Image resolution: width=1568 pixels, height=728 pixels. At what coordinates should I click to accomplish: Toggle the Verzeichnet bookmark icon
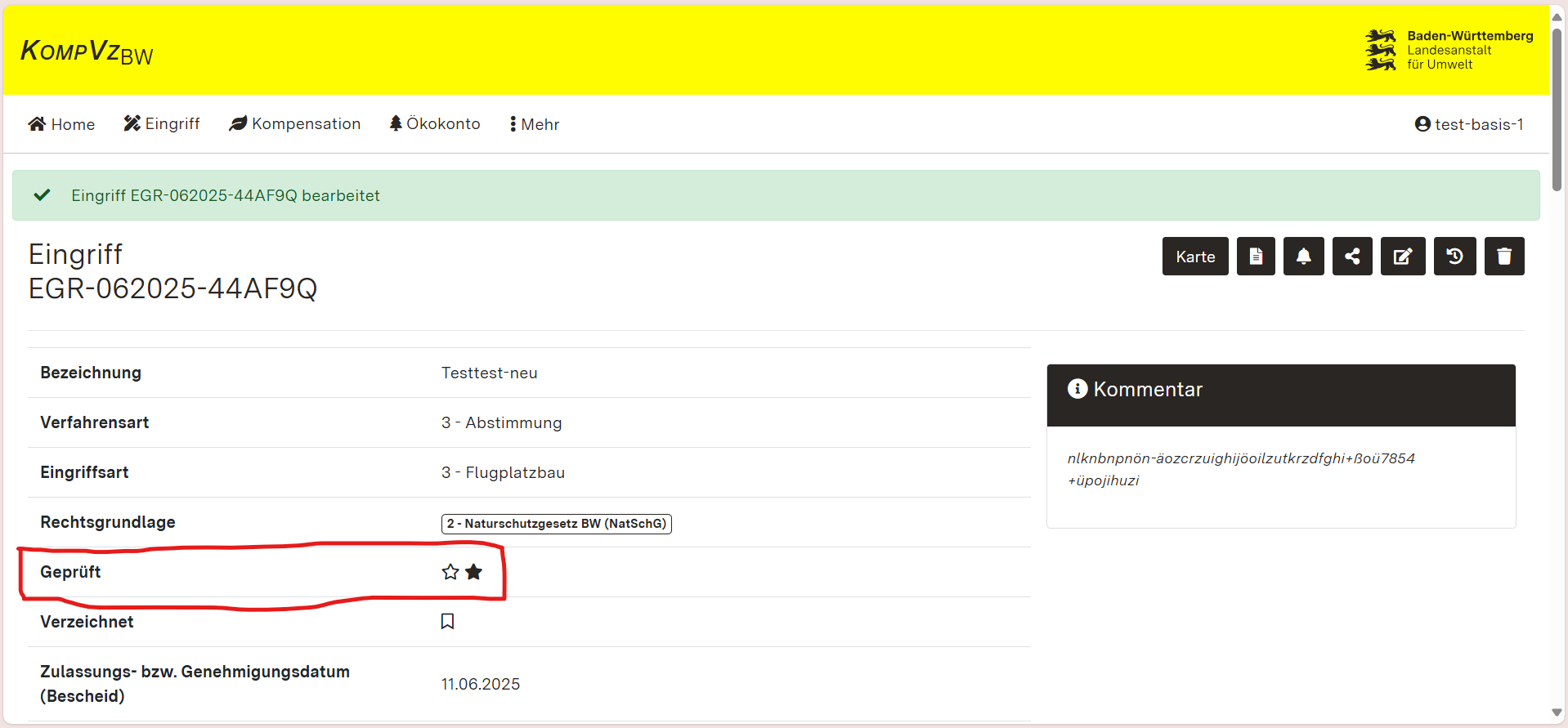pos(447,622)
